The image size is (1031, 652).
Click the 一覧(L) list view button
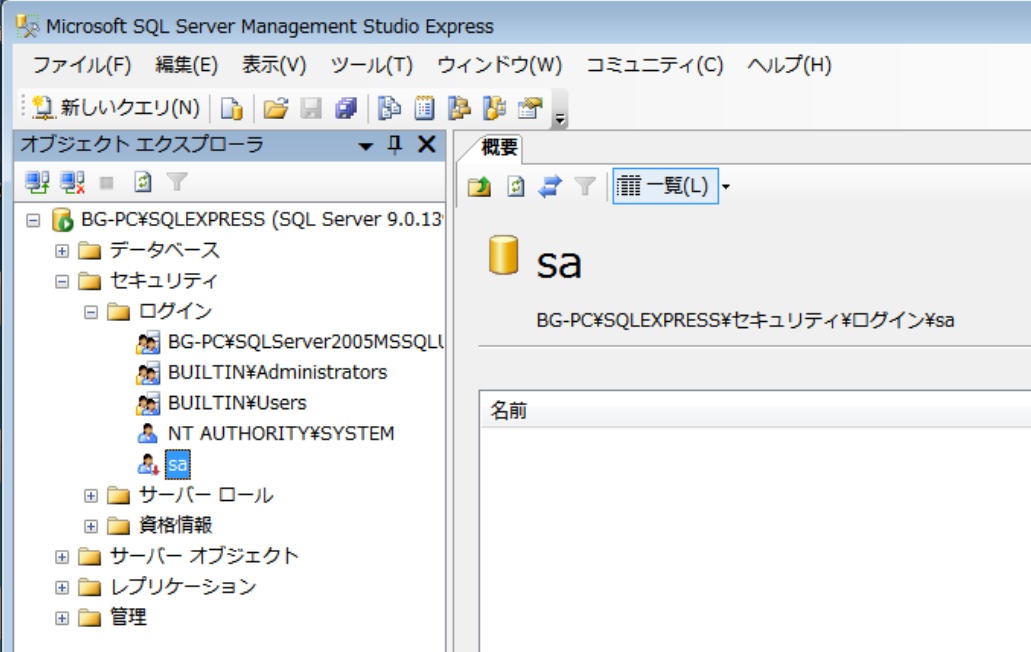click(665, 187)
